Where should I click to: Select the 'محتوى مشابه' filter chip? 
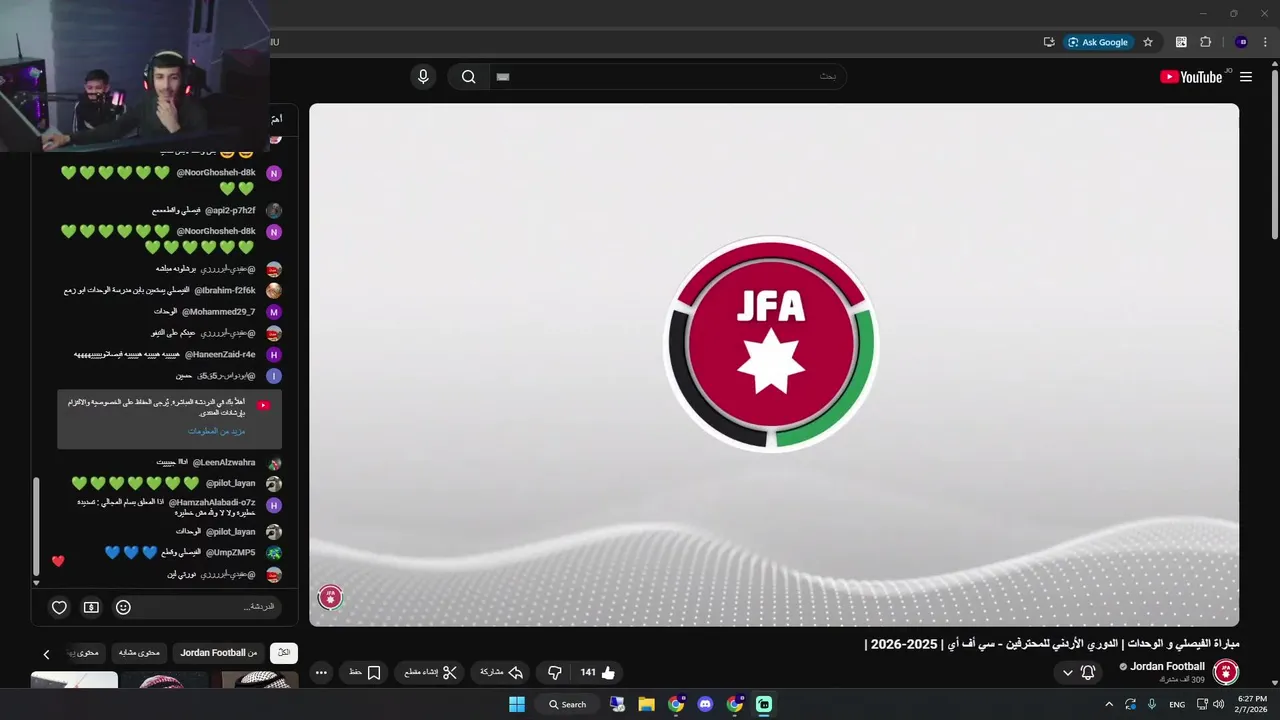pos(139,653)
